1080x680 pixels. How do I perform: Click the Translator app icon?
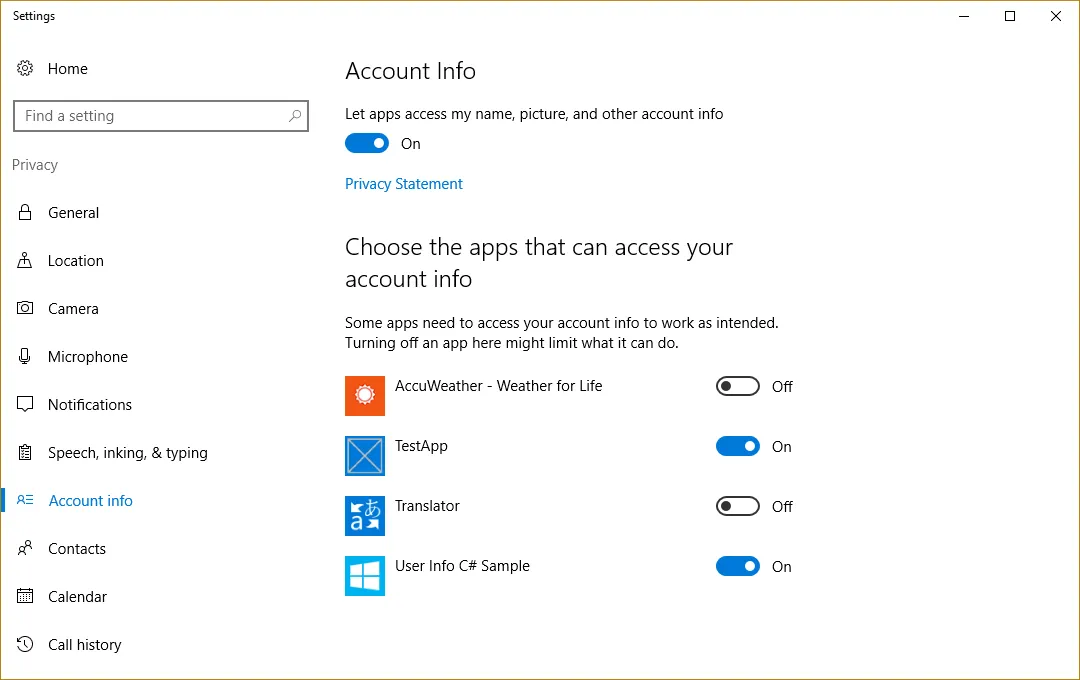(x=365, y=515)
